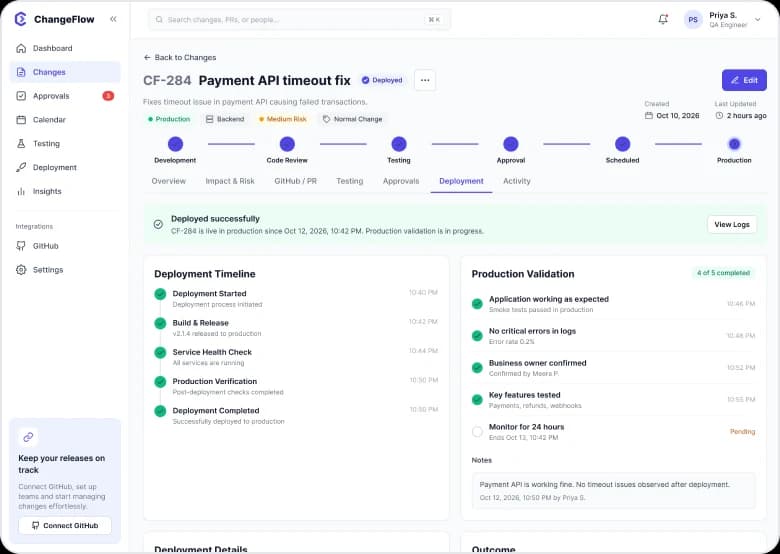
Task: Click the GitHub icon under Integrations
Action: click(21, 246)
